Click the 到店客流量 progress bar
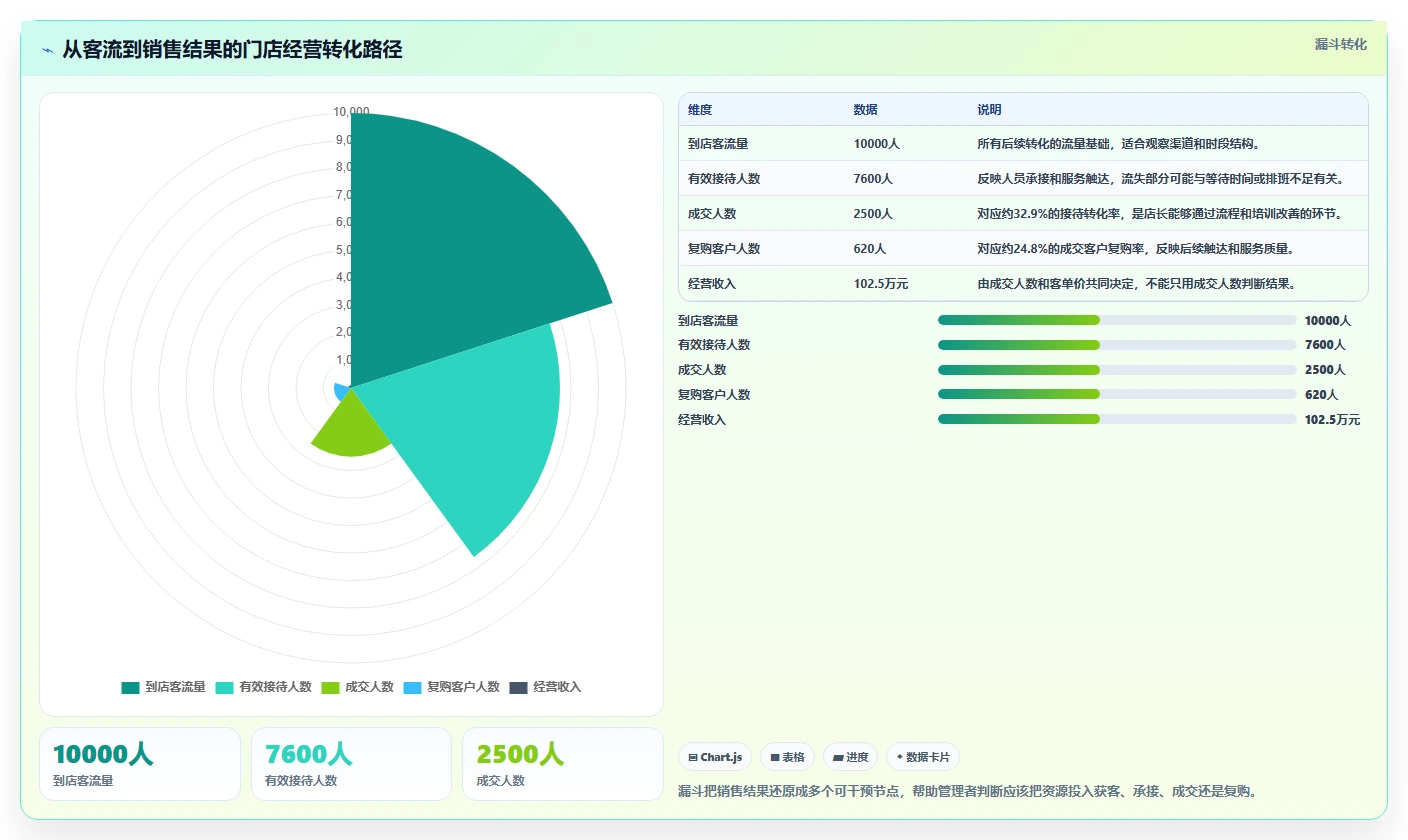The image size is (1408, 840). point(1117,320)
